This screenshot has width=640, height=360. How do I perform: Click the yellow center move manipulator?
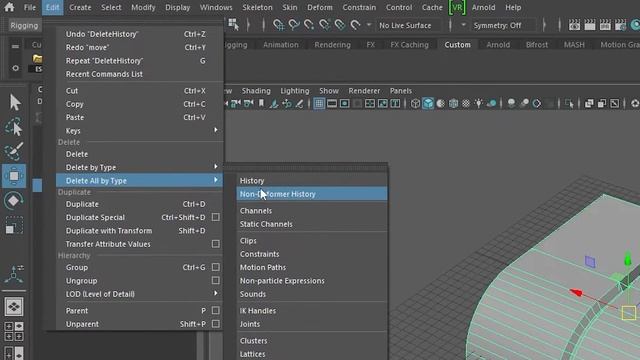(x=629, y=313)
